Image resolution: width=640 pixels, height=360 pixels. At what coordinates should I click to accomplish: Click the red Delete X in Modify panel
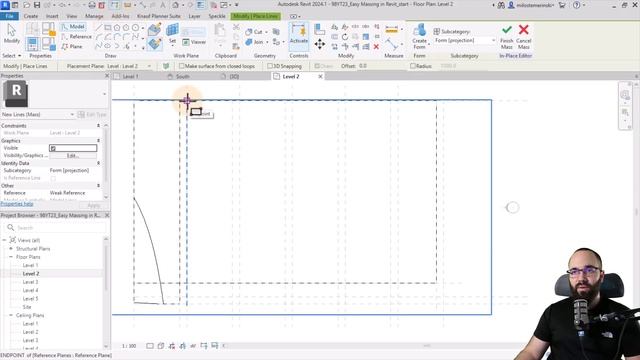pos(376,47)
